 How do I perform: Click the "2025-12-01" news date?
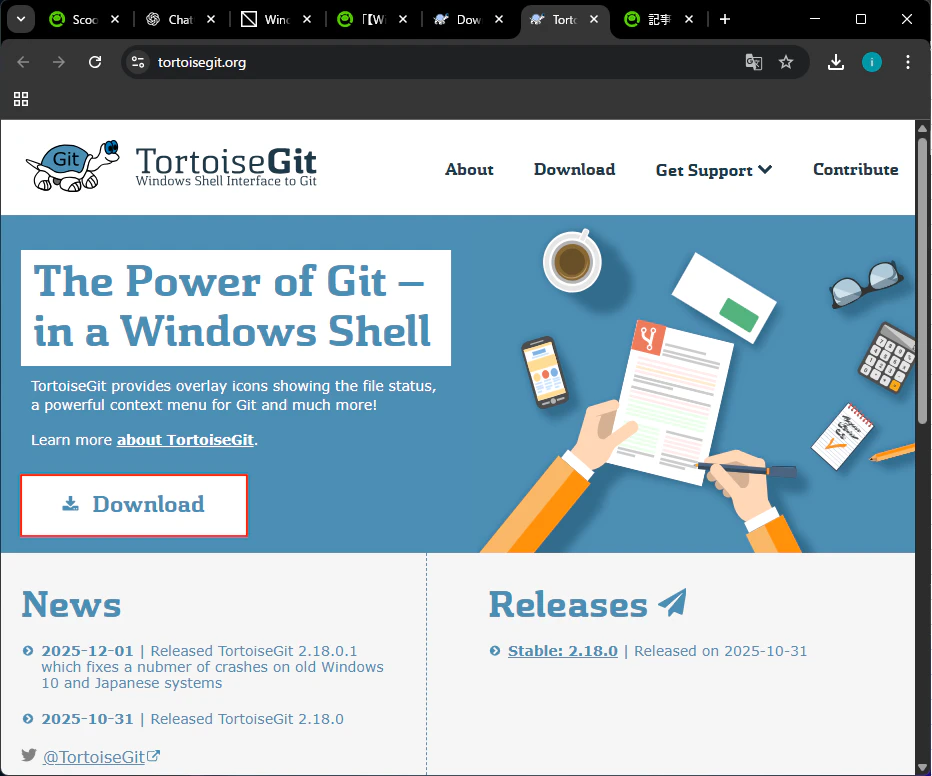[x=87, y=651]
